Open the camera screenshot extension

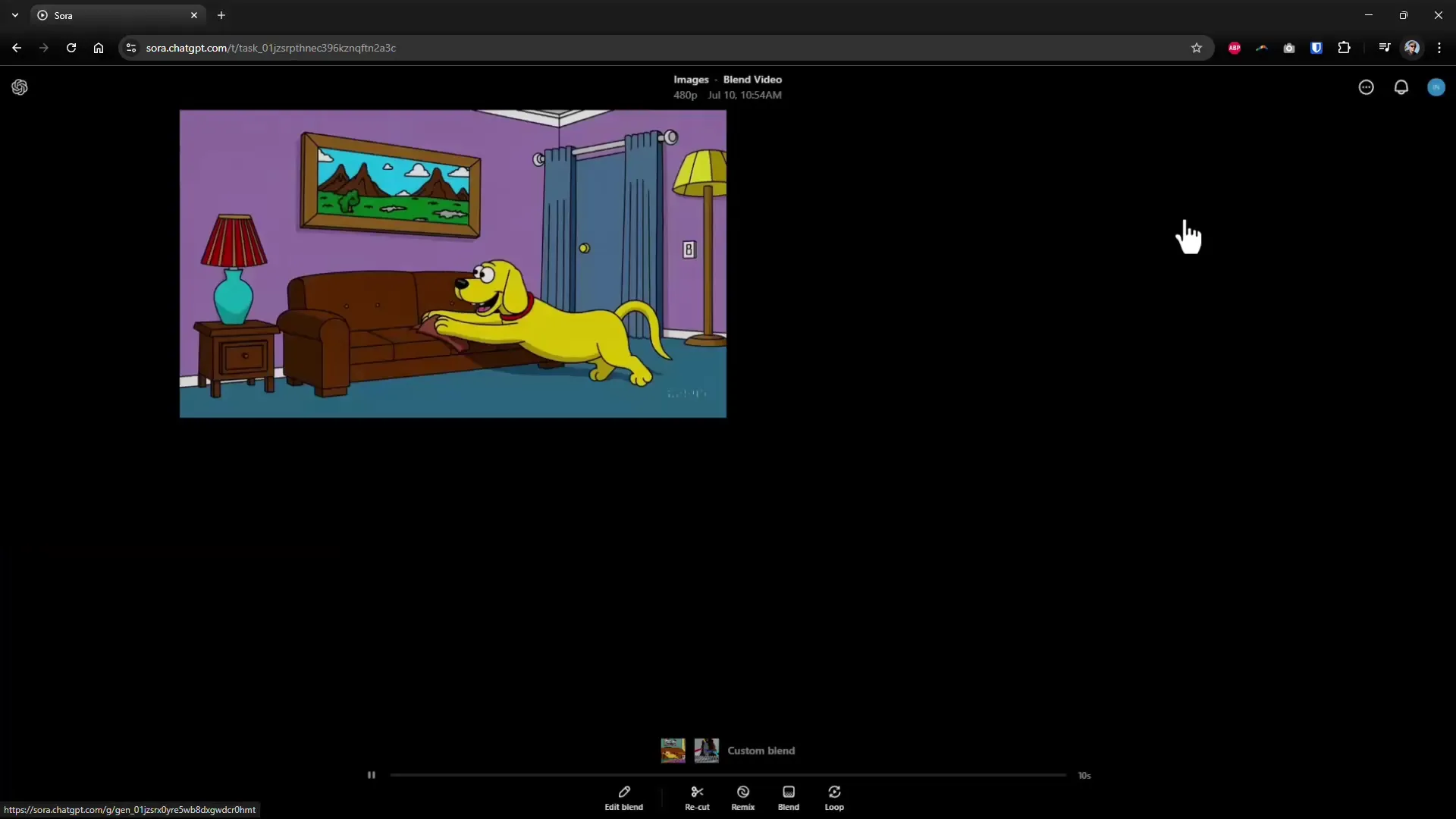(x=1289, y=48)
